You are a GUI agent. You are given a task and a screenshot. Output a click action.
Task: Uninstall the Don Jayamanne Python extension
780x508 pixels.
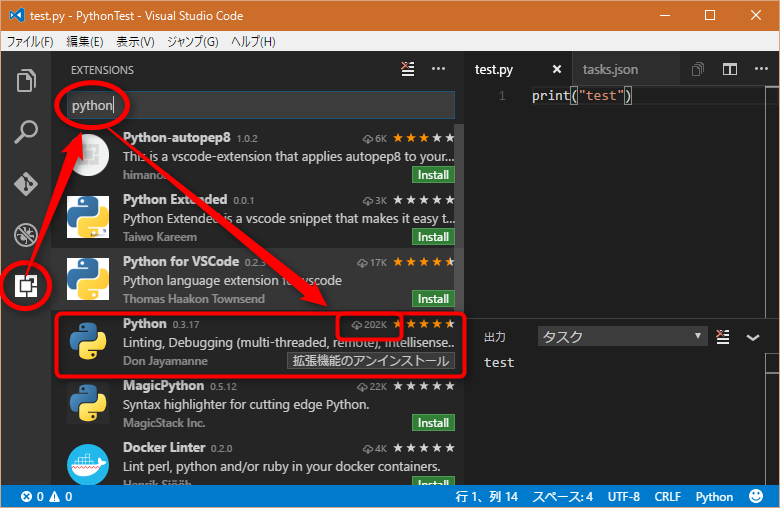point(371,361)
